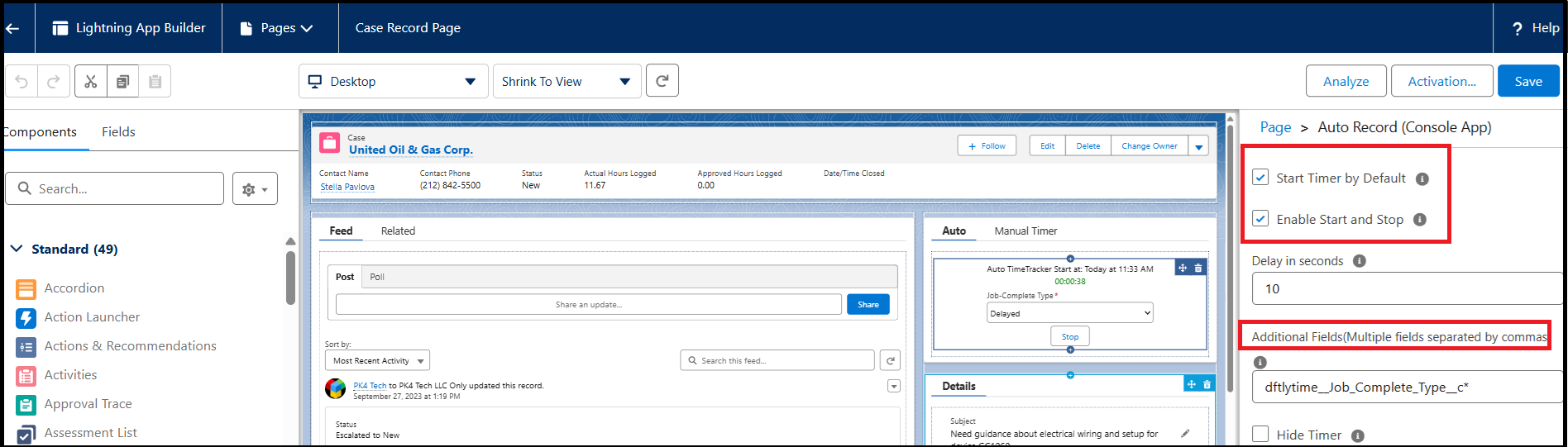Click the back arrow in header

[12, 28]
